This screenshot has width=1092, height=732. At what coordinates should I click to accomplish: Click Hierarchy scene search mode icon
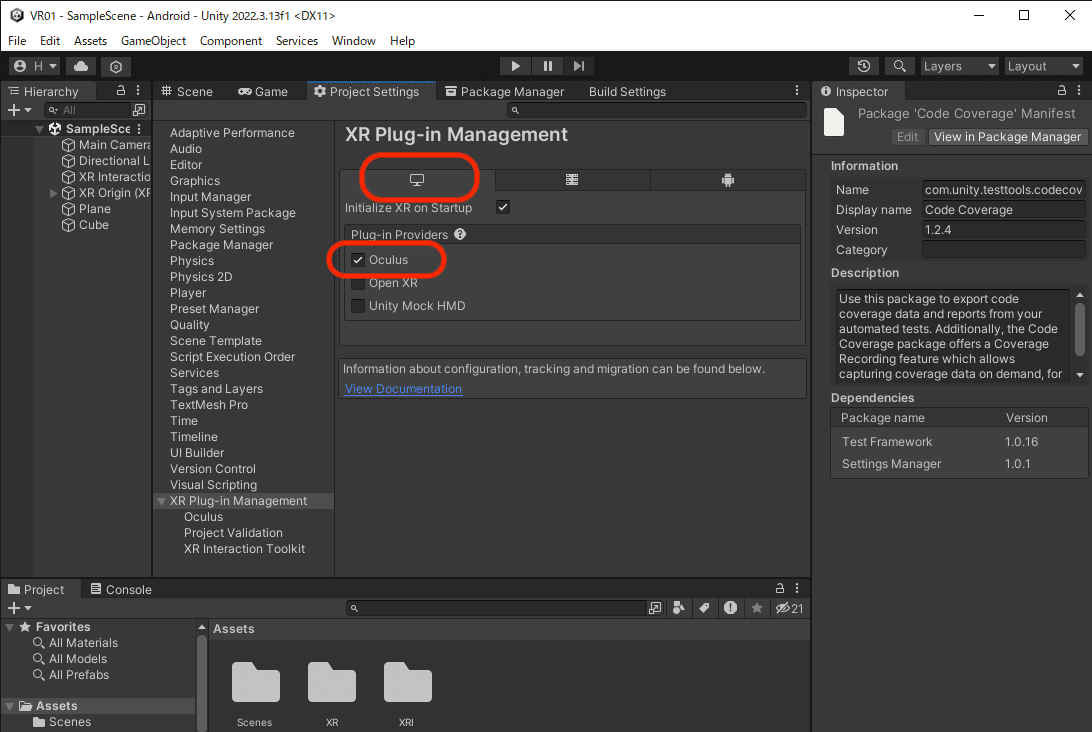click(x=139, y=110)
